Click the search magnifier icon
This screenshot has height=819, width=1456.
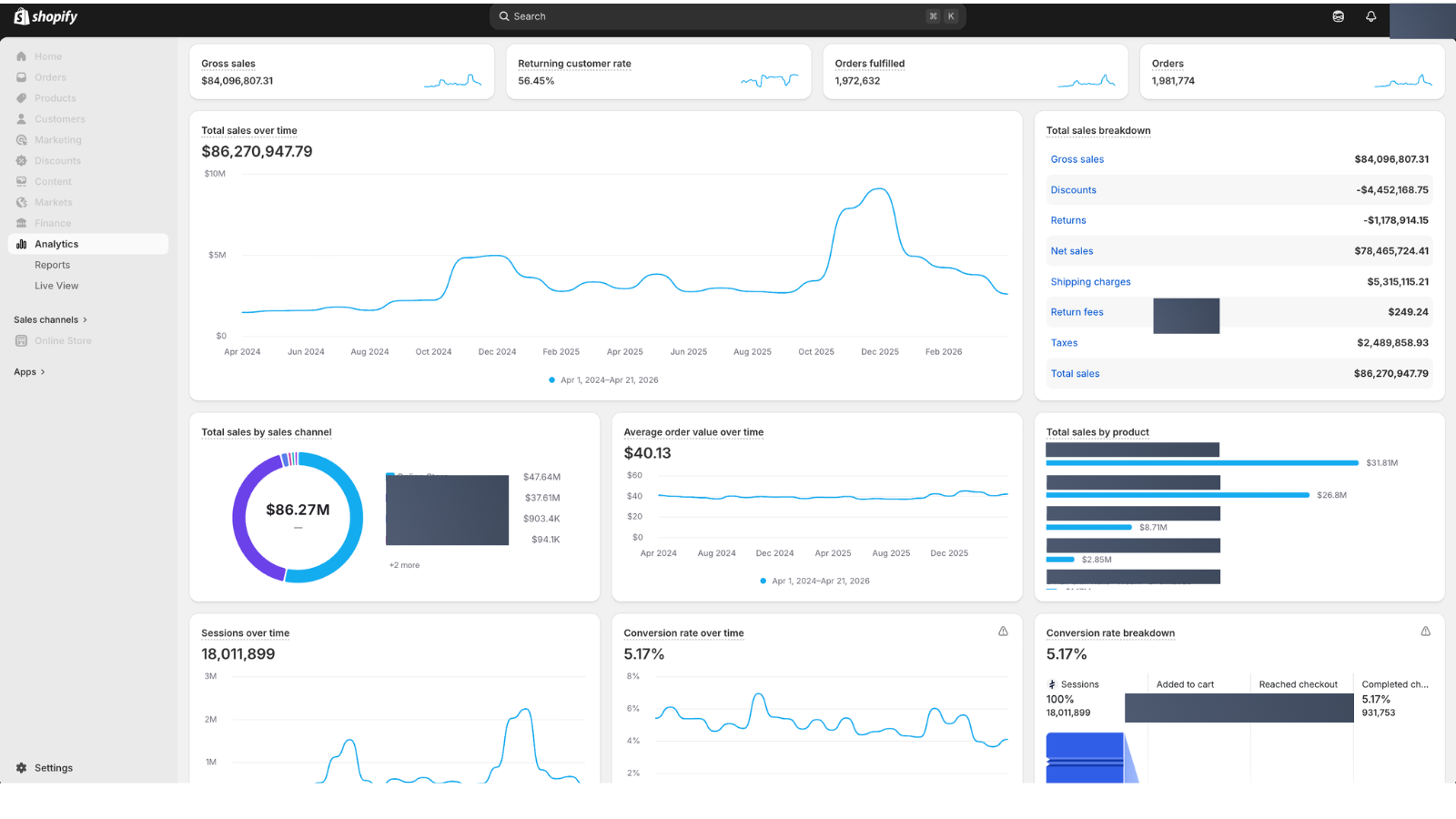pyautogui.click(x=504, y=16)
